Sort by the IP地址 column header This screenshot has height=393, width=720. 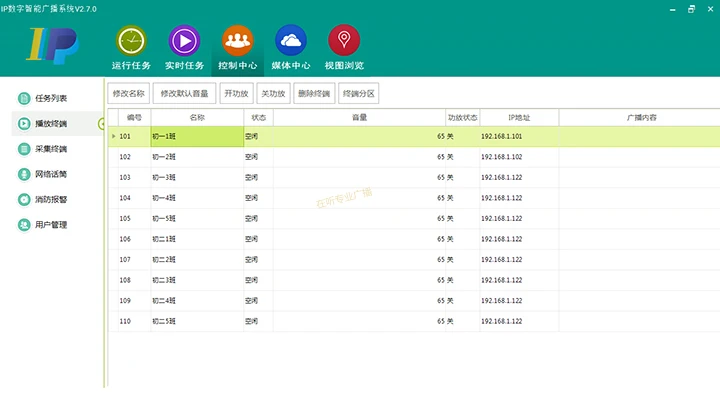point(519,118)
